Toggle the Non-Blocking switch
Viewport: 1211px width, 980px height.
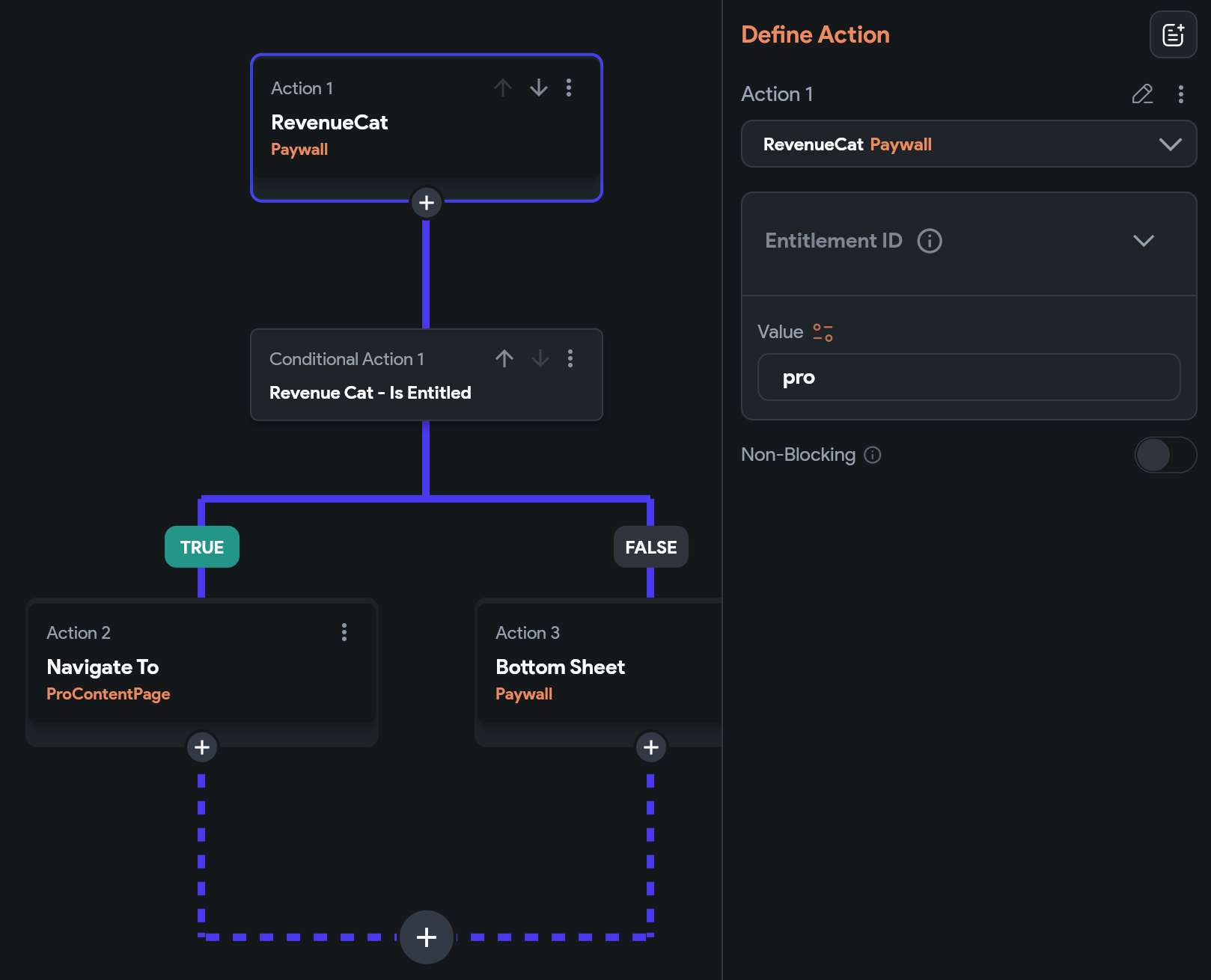[1165, 455]
